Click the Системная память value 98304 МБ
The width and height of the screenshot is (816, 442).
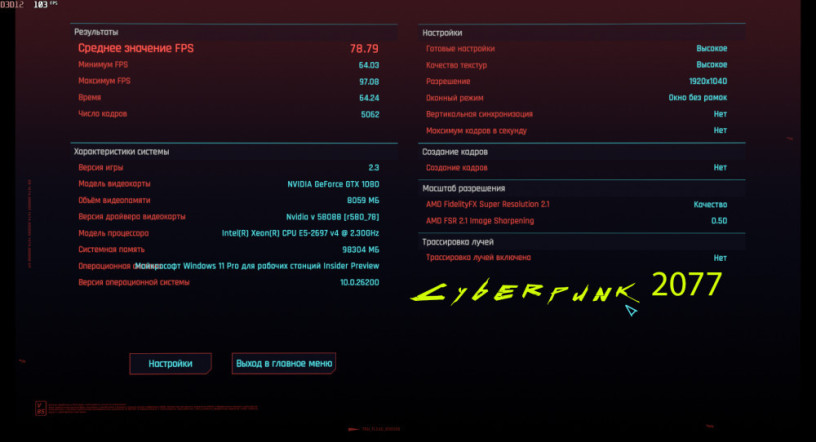point(360,250)
